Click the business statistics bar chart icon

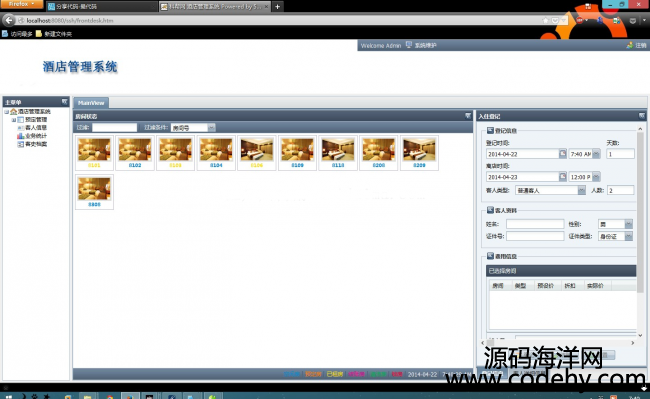pos(20,136)
